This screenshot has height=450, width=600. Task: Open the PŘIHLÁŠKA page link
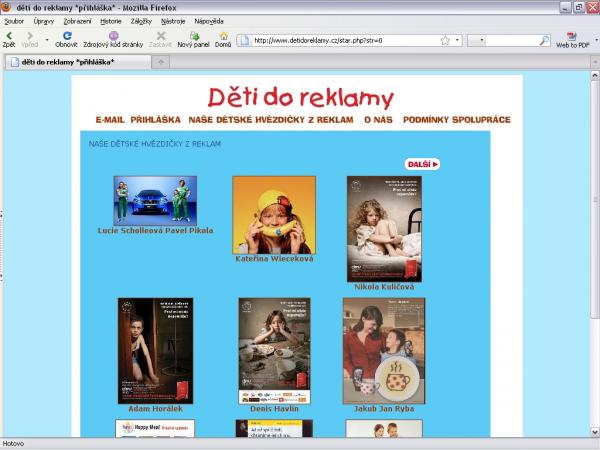point(155,120)
